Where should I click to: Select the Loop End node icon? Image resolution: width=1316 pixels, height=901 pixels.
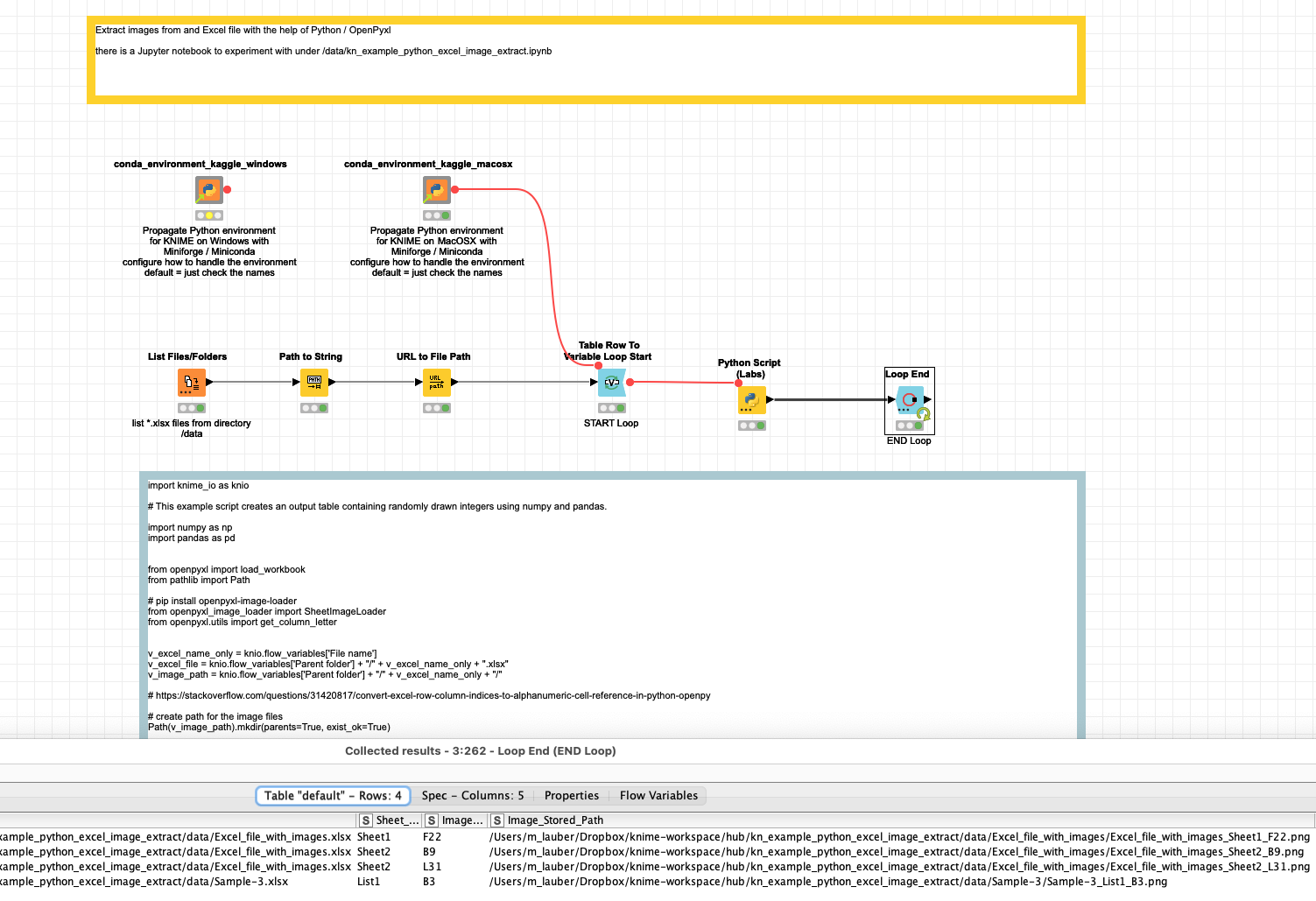click(x=910, y=400)
